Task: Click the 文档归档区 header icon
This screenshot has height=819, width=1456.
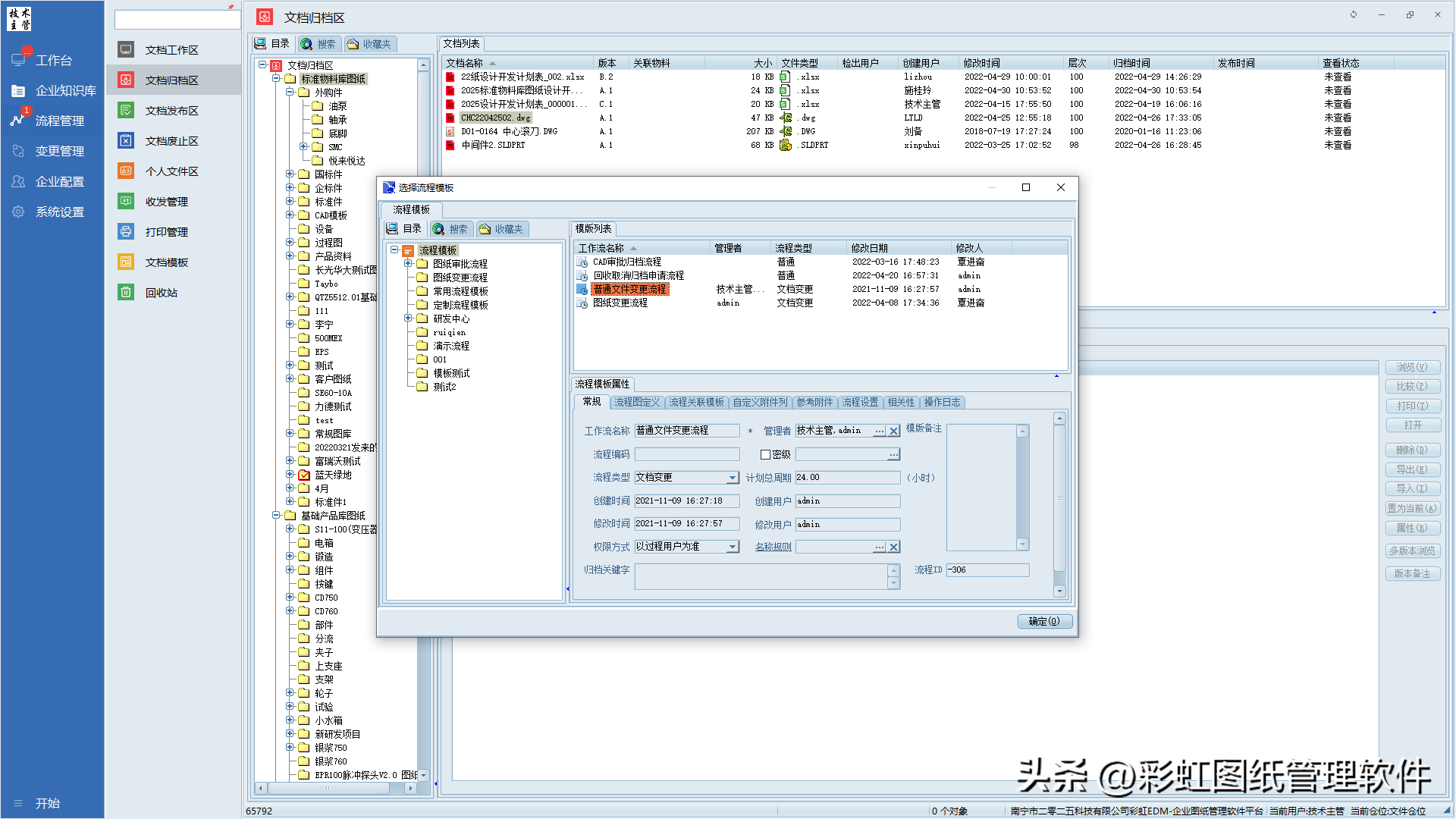Action: [x=265, y=17]
